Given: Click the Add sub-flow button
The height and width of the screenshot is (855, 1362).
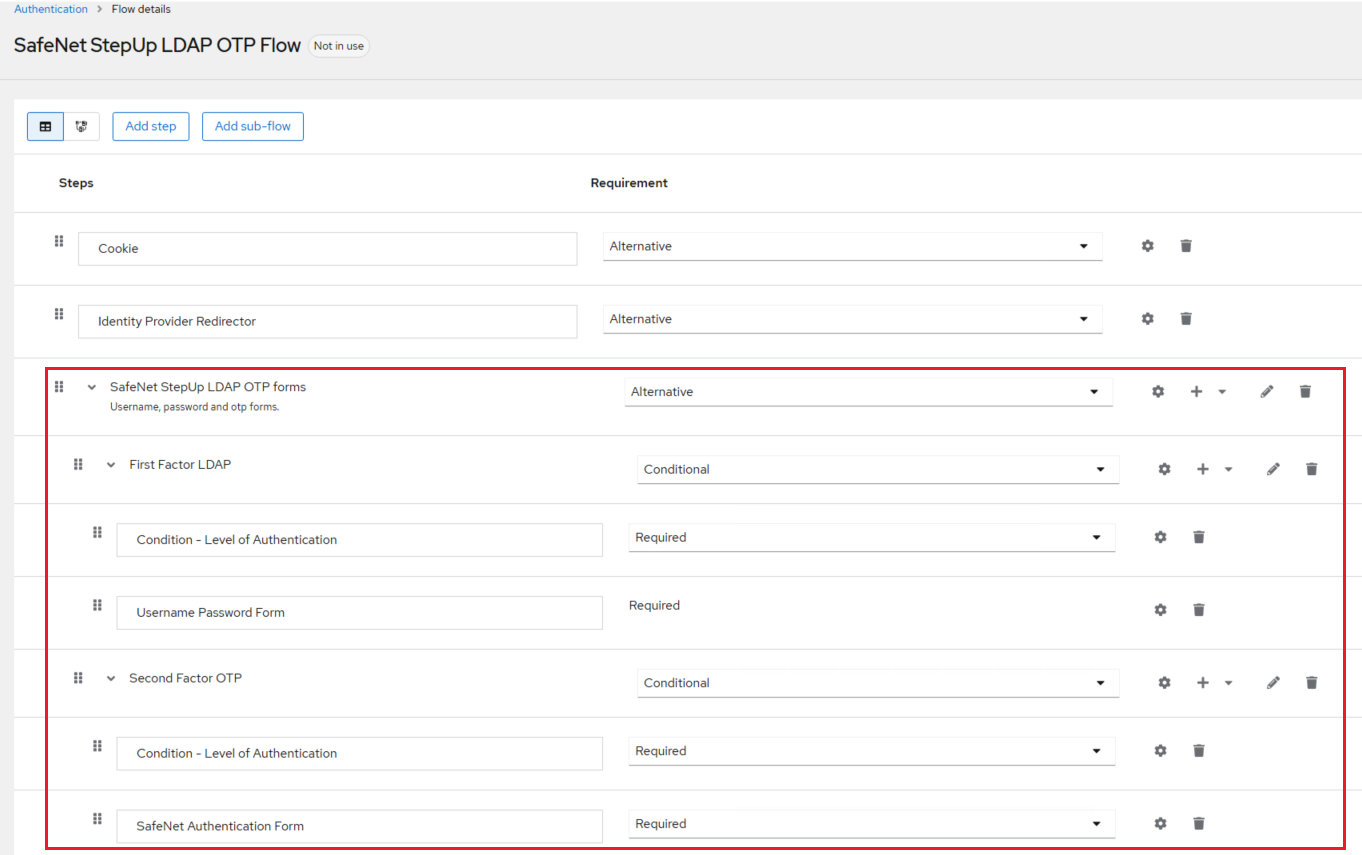Looking at the screenshot, I should tap(253, 127).
